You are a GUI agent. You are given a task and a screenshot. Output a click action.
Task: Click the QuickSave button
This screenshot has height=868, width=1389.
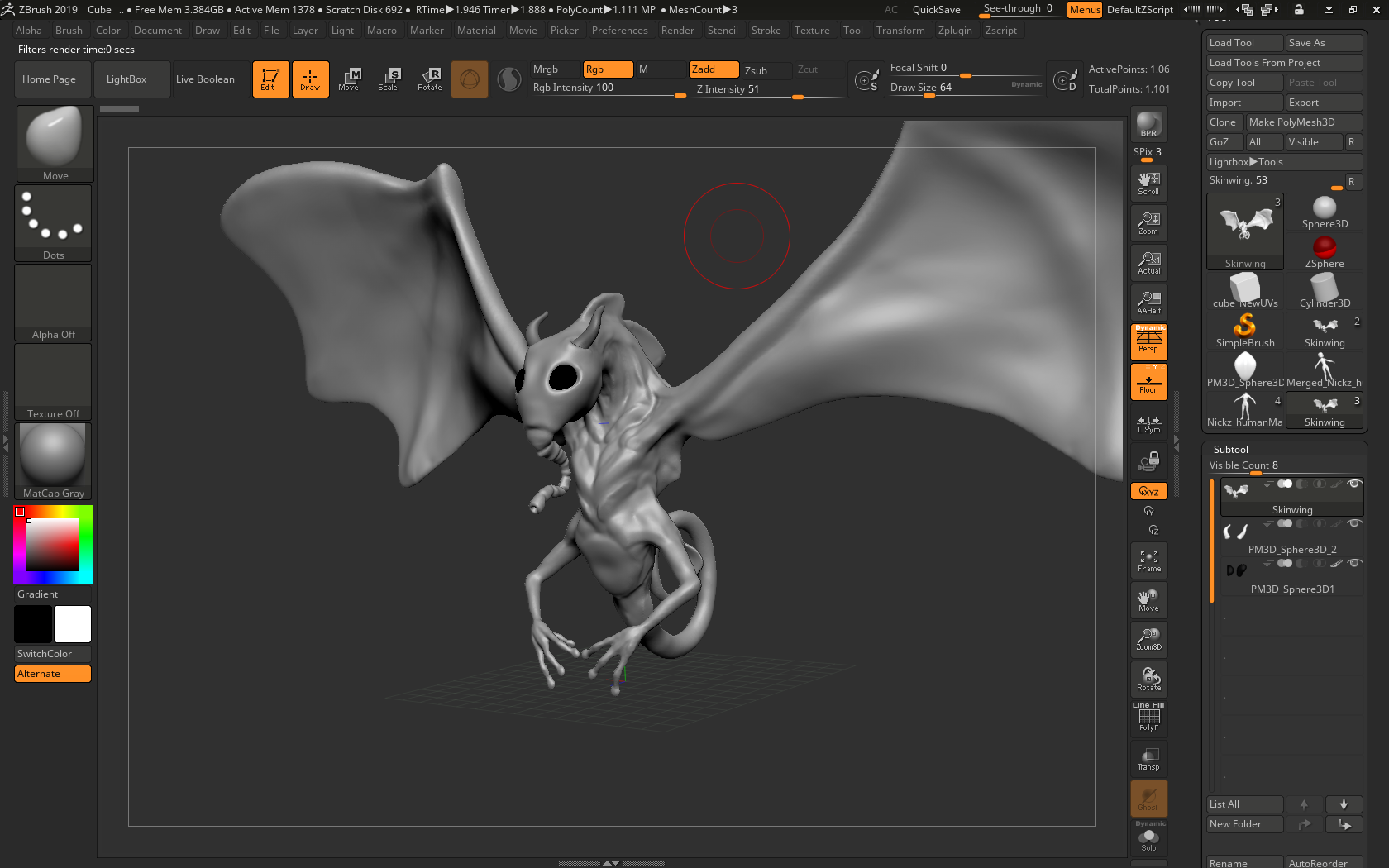(x=936, y=10)
